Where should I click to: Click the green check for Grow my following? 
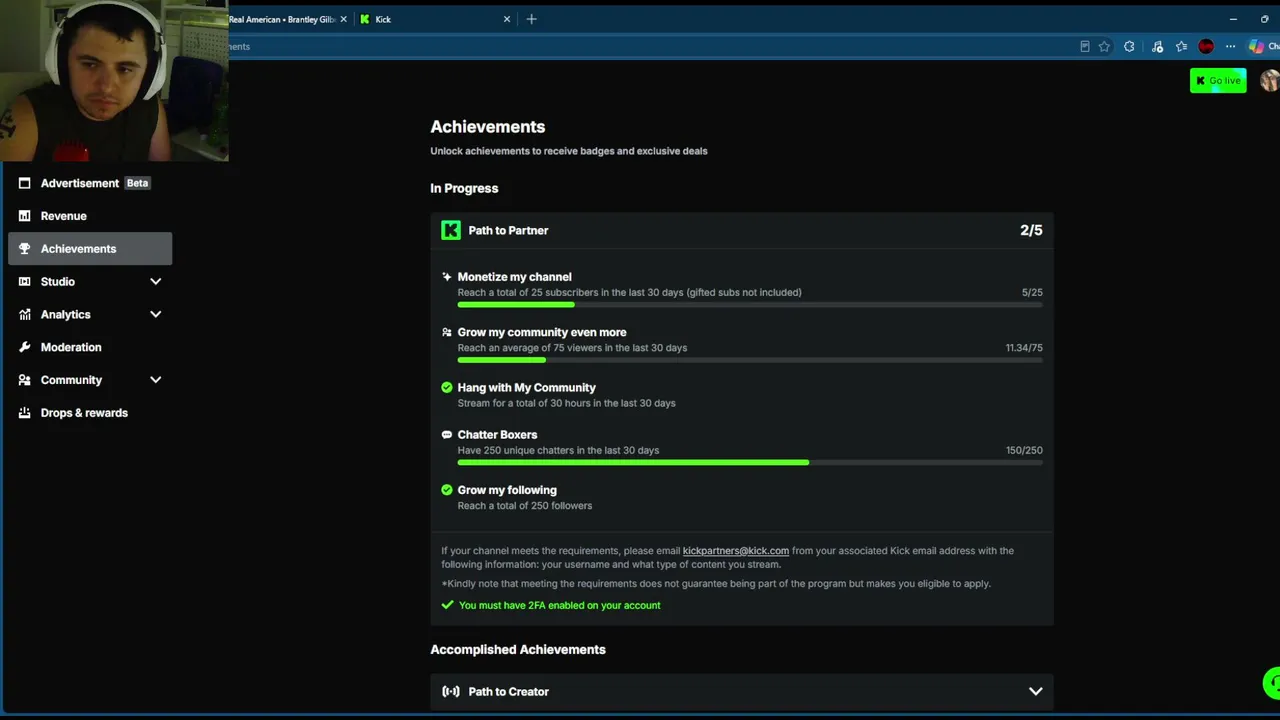point(447,490)
